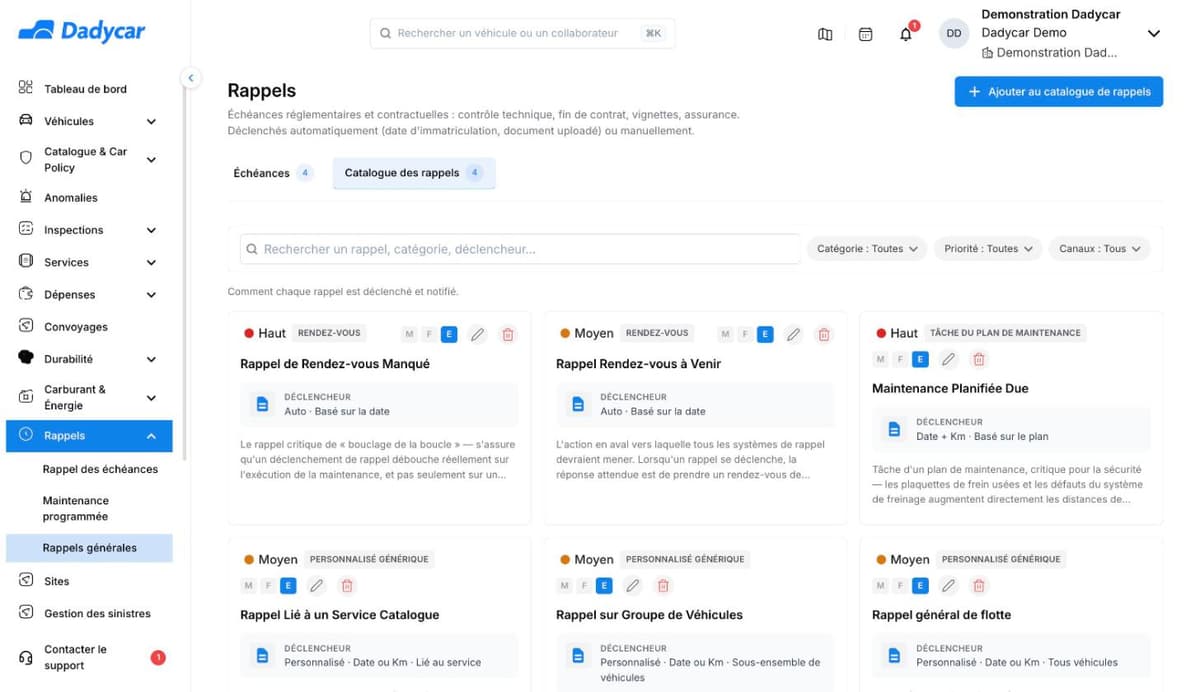Toggle M channel on Rappel de Rendez-vous Manqué
The image size is (1200, 692).
click(x=409, y=334)
